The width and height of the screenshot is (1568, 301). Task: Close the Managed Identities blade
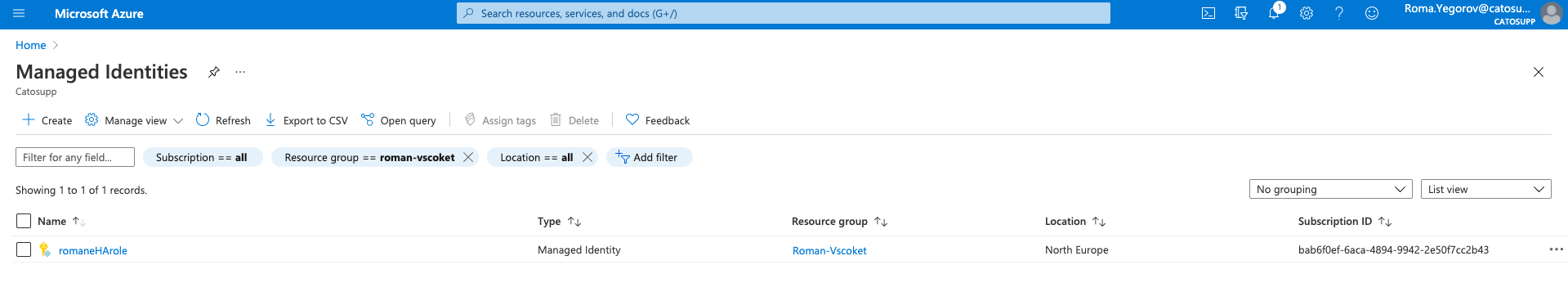1539,72
